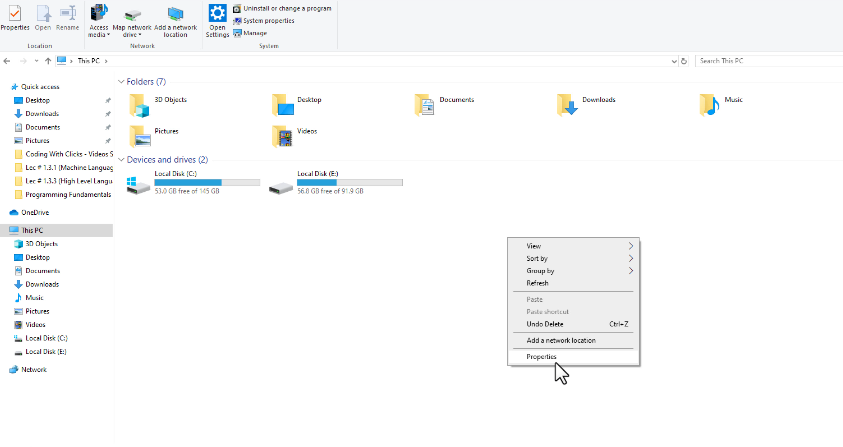This screenshot has height=447, width=843.
Task: Click the Rename ribbon icon
Action: (x=68, y=18)
